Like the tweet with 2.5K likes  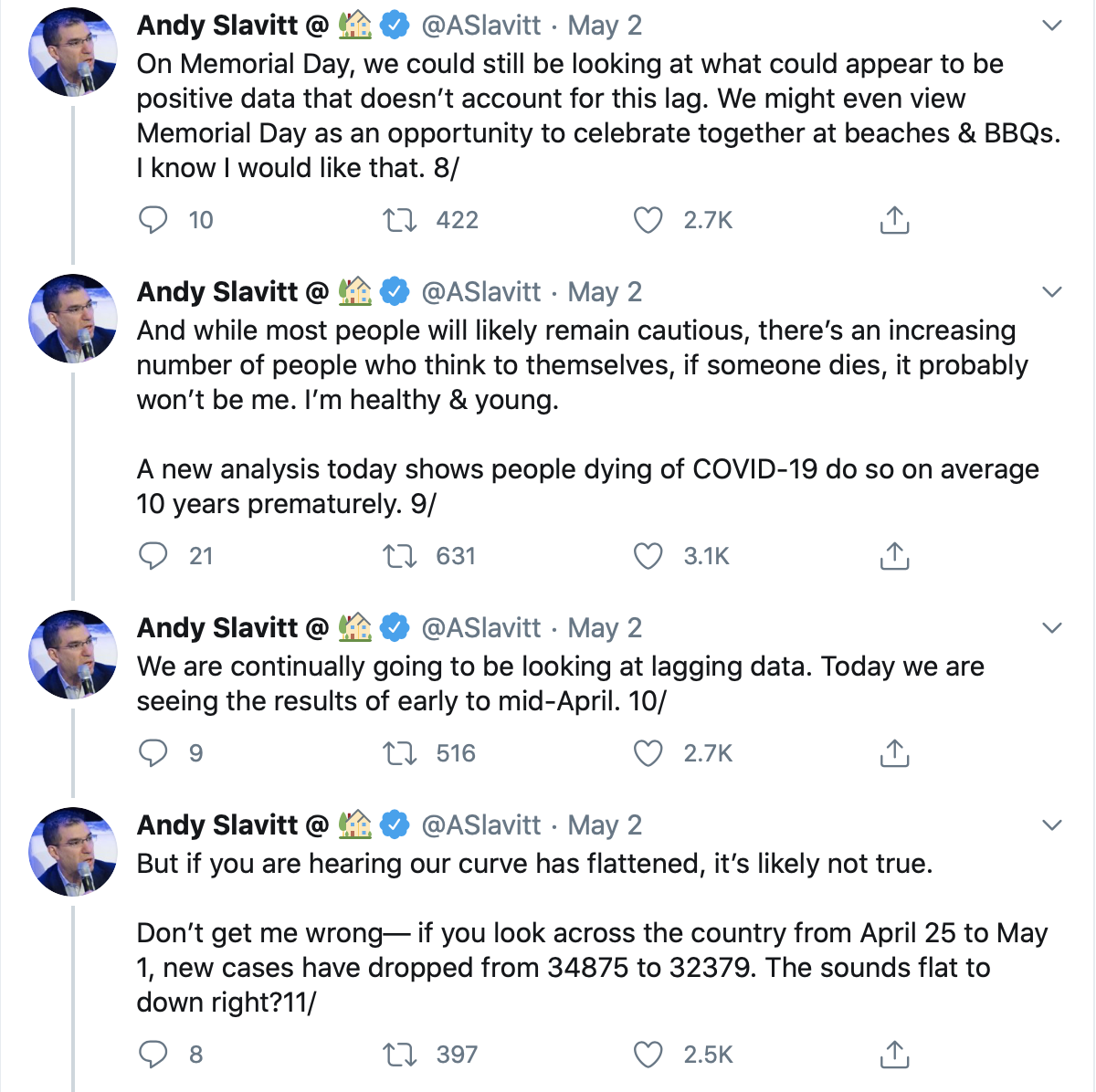[648, 1055]
